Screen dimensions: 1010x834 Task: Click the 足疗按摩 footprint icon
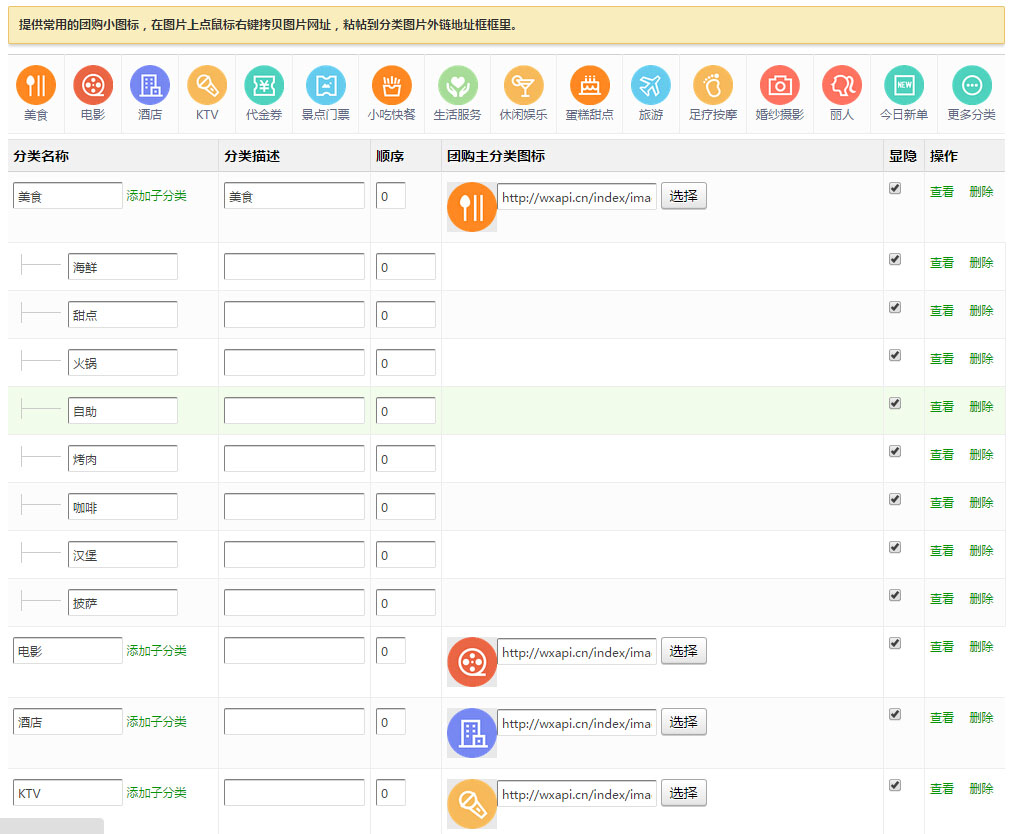pyautogui.click(x=713, y=85)
